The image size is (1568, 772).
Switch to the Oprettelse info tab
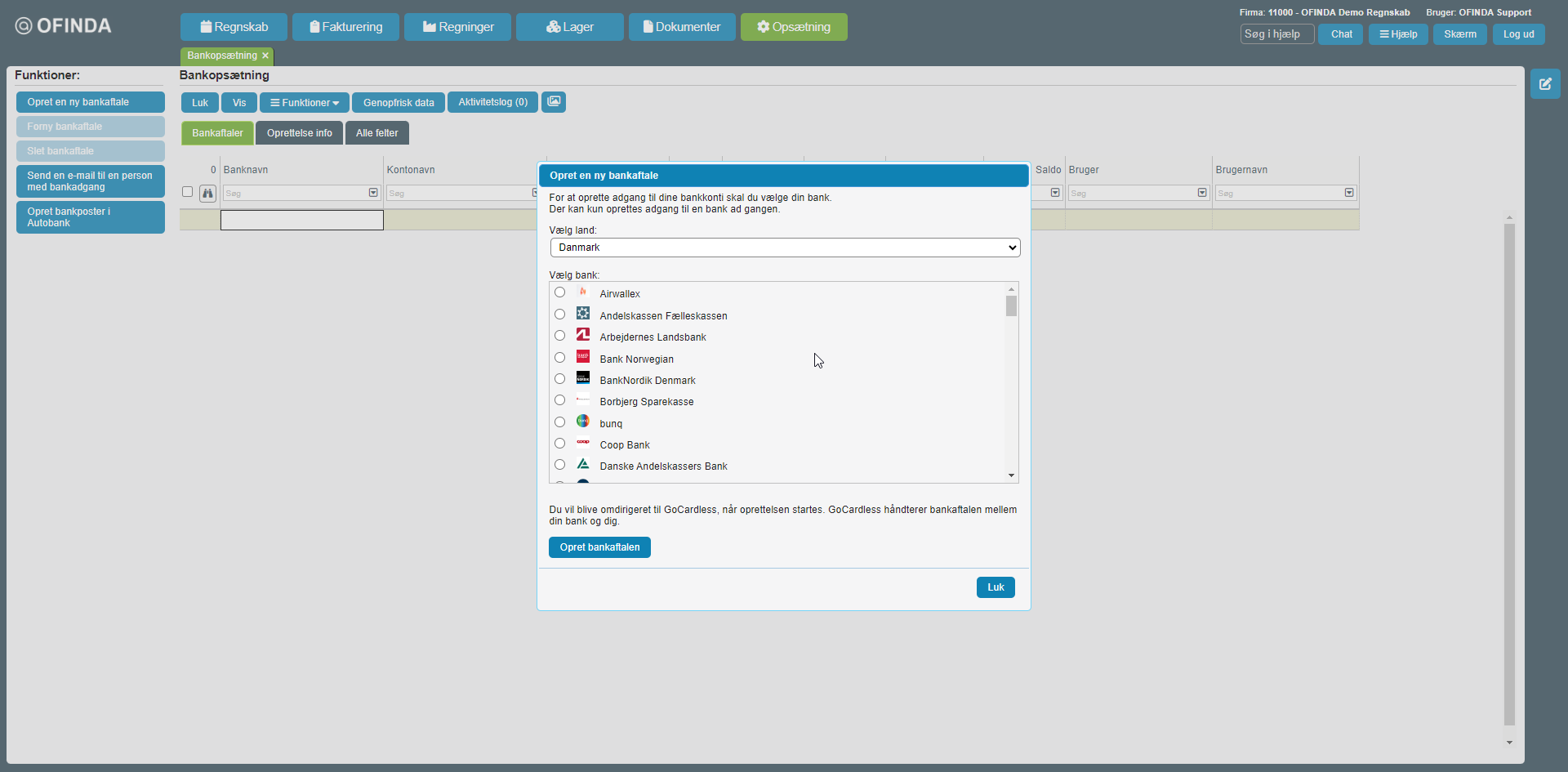tap(299, 133)
